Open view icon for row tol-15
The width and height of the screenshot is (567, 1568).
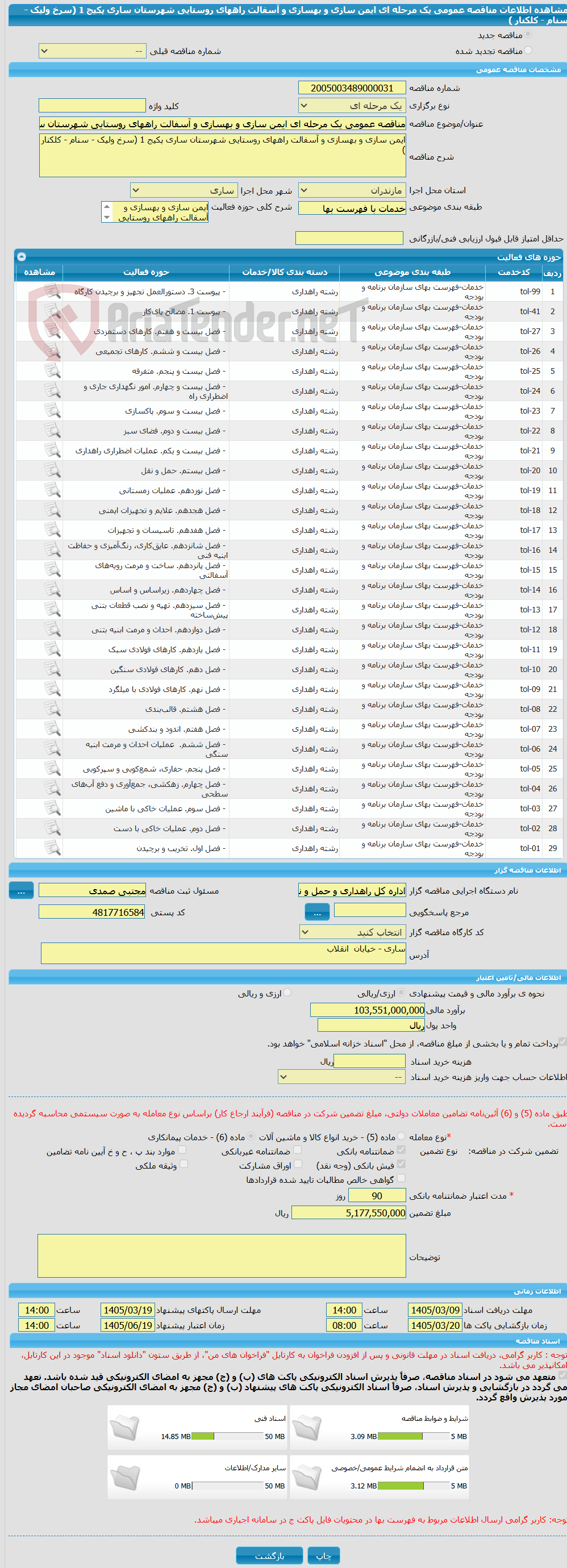52,570
